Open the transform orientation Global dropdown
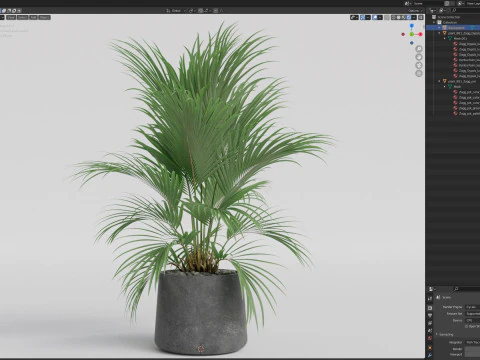Viewport: 480px width, 360px height. tap(176, 11)
